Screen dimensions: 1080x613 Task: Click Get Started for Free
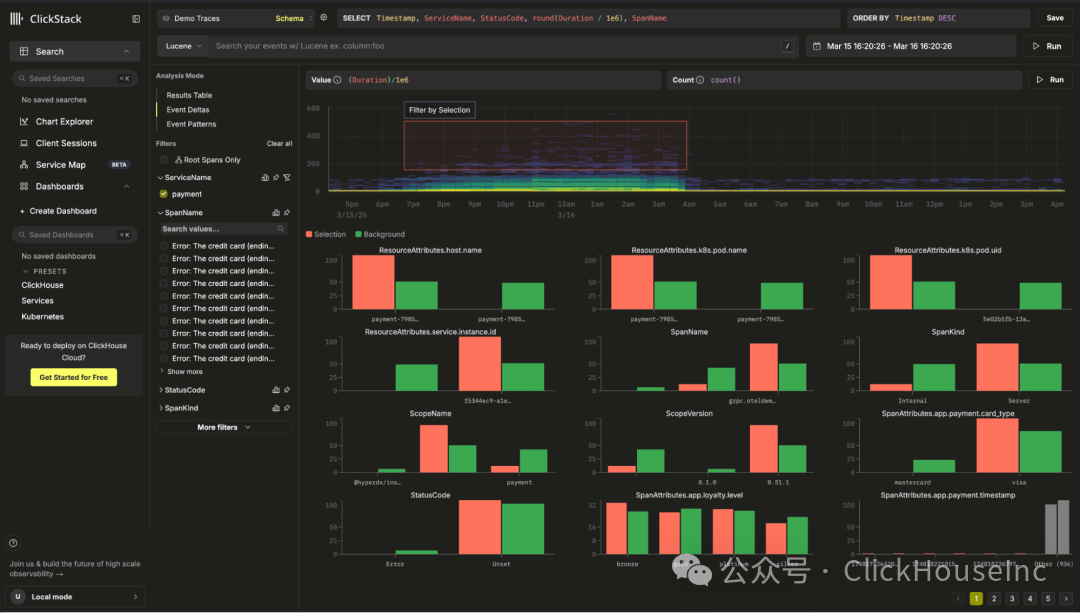click(x=74, y=377)
